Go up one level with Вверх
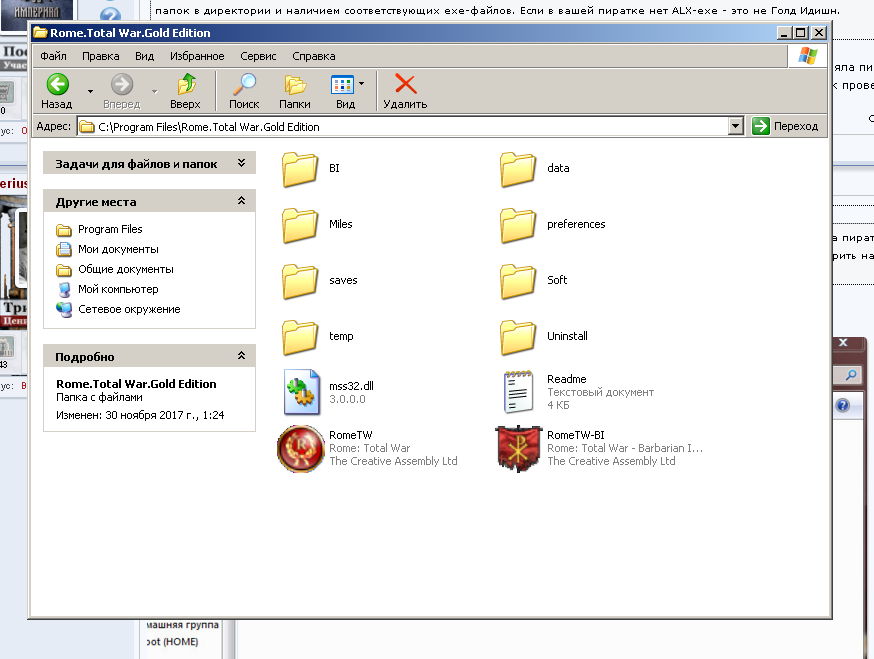Image resolution: width=874 pixels, height=659 pixels. tap(185, 91)
